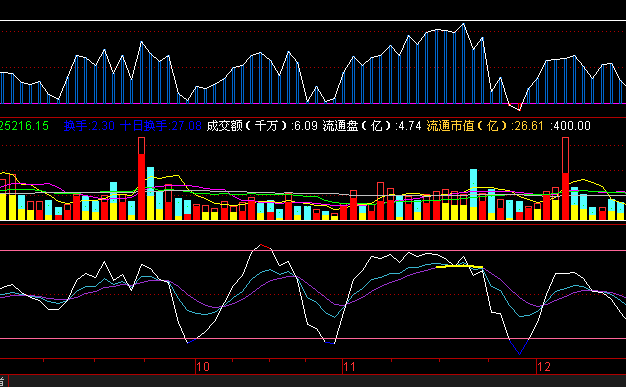Click the red low-point segment on the top histogram

[x=515, y=107]
